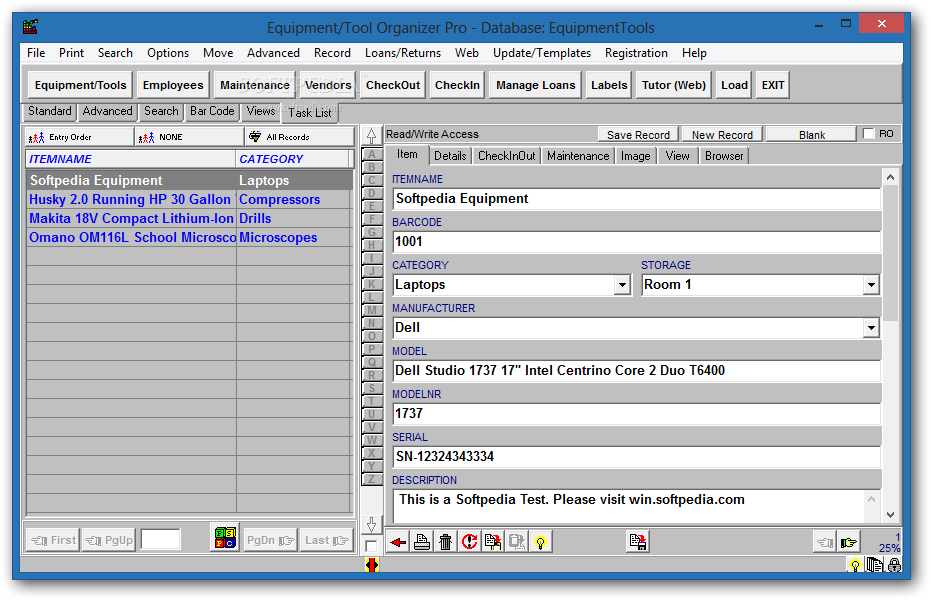The height and width of the screenshot is (600, 931).
Task: Click the SERIAL field SN-12324343334
Action: (x=636, y=456)
